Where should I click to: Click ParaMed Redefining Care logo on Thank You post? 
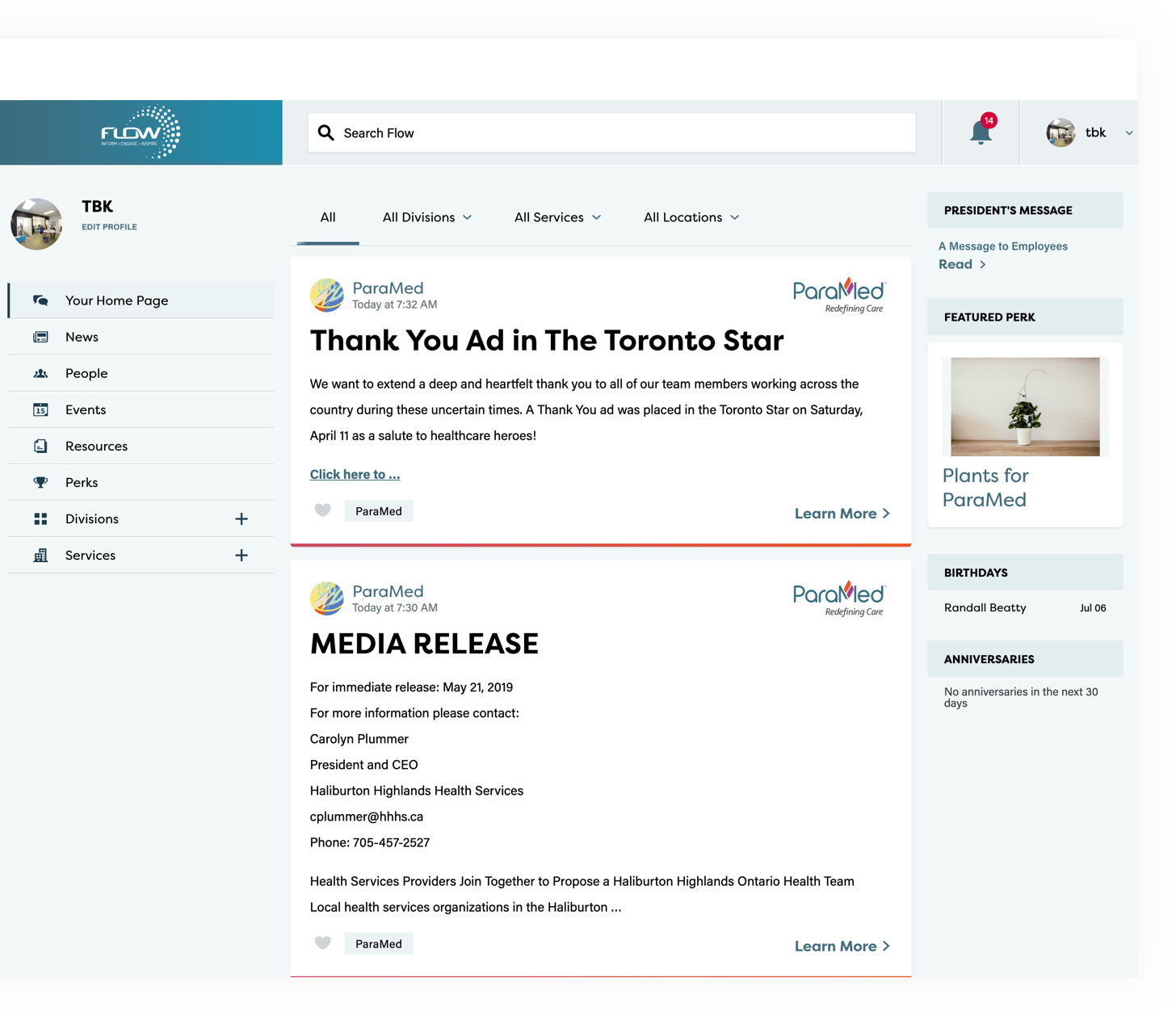tap(839, 295)
